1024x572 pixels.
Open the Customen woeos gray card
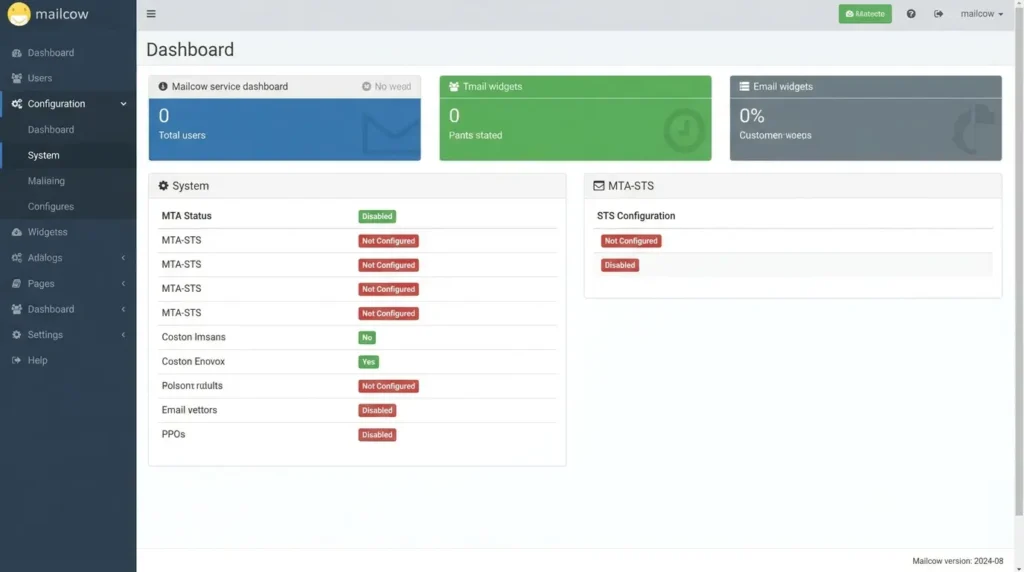coord(865,129)
